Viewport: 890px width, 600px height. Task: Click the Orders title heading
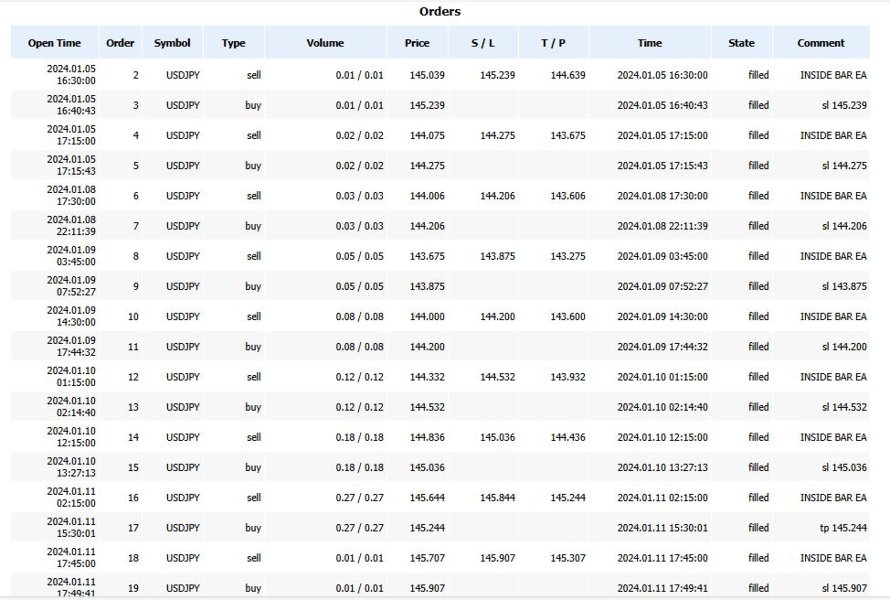click(x=440, y=11)
